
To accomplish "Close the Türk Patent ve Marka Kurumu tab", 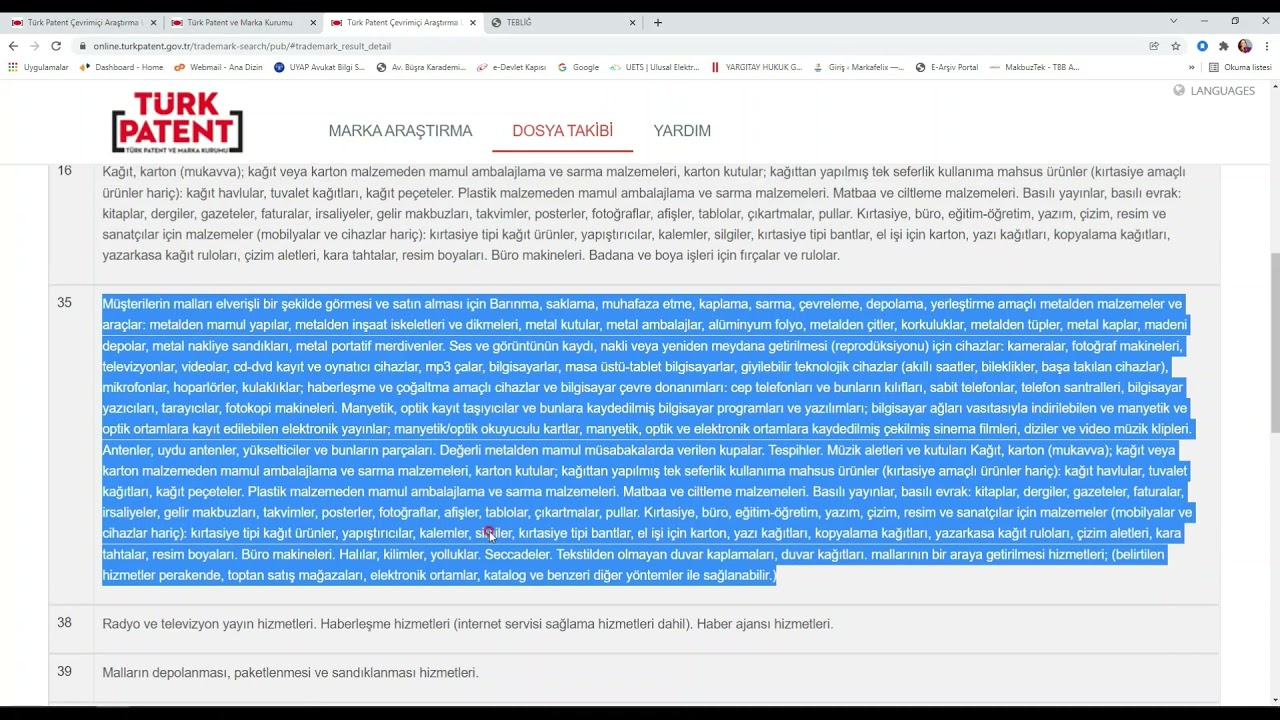I will (313, 22).
